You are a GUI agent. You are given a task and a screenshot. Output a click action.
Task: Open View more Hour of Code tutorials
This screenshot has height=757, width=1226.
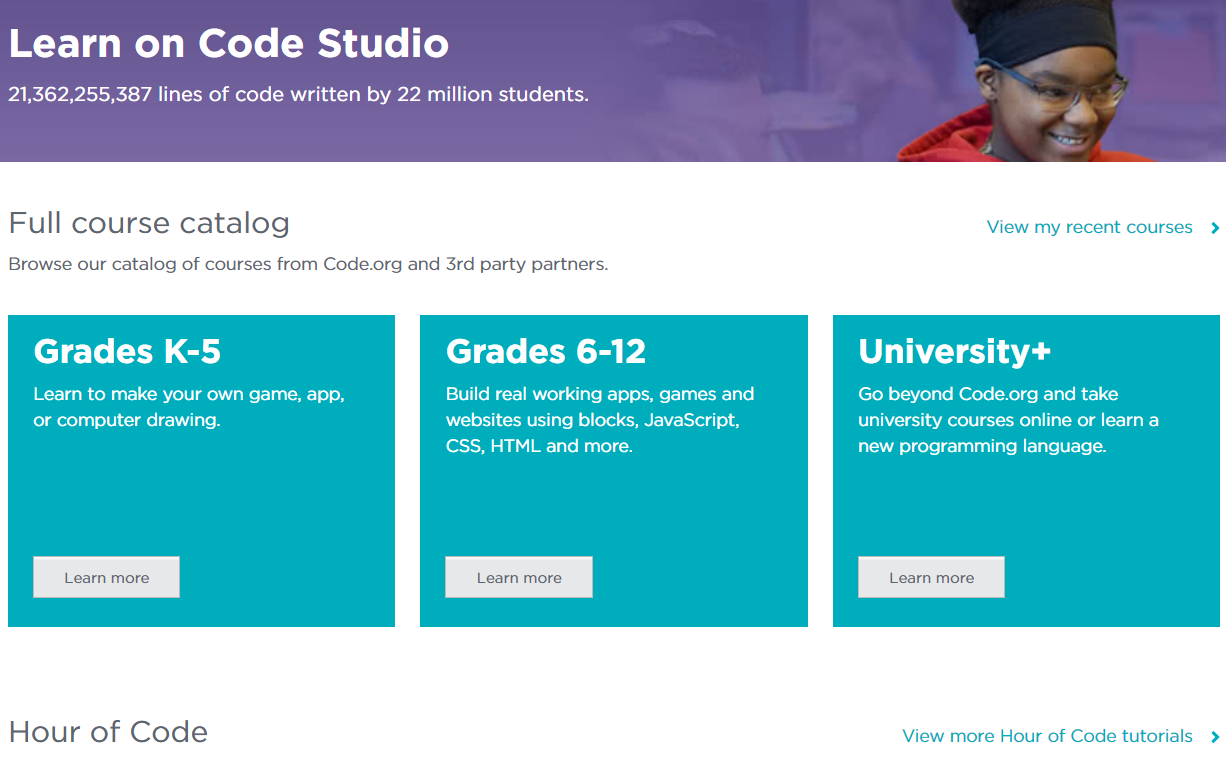[x=1047, y=736]
